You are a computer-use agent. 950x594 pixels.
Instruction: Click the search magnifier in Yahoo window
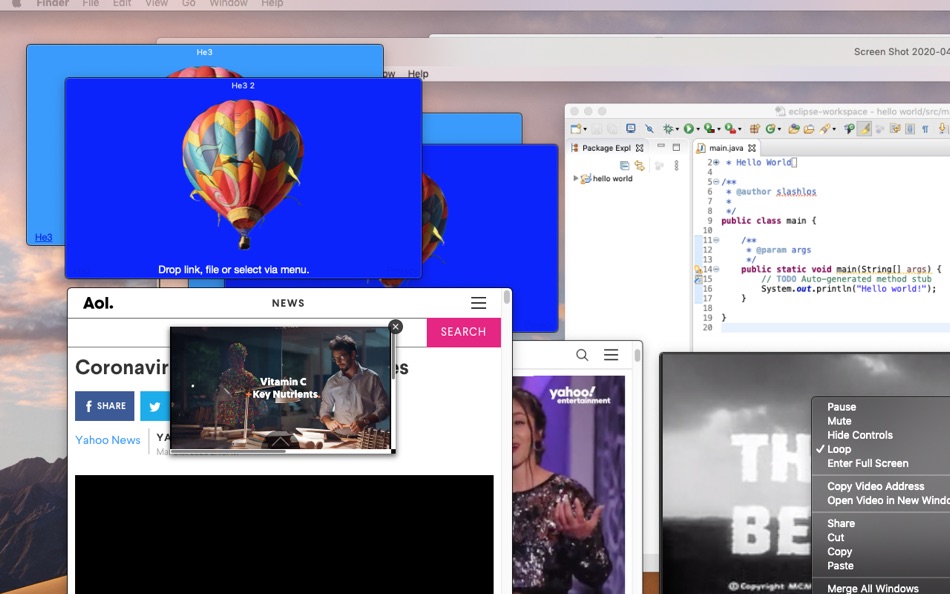(582, 355)
